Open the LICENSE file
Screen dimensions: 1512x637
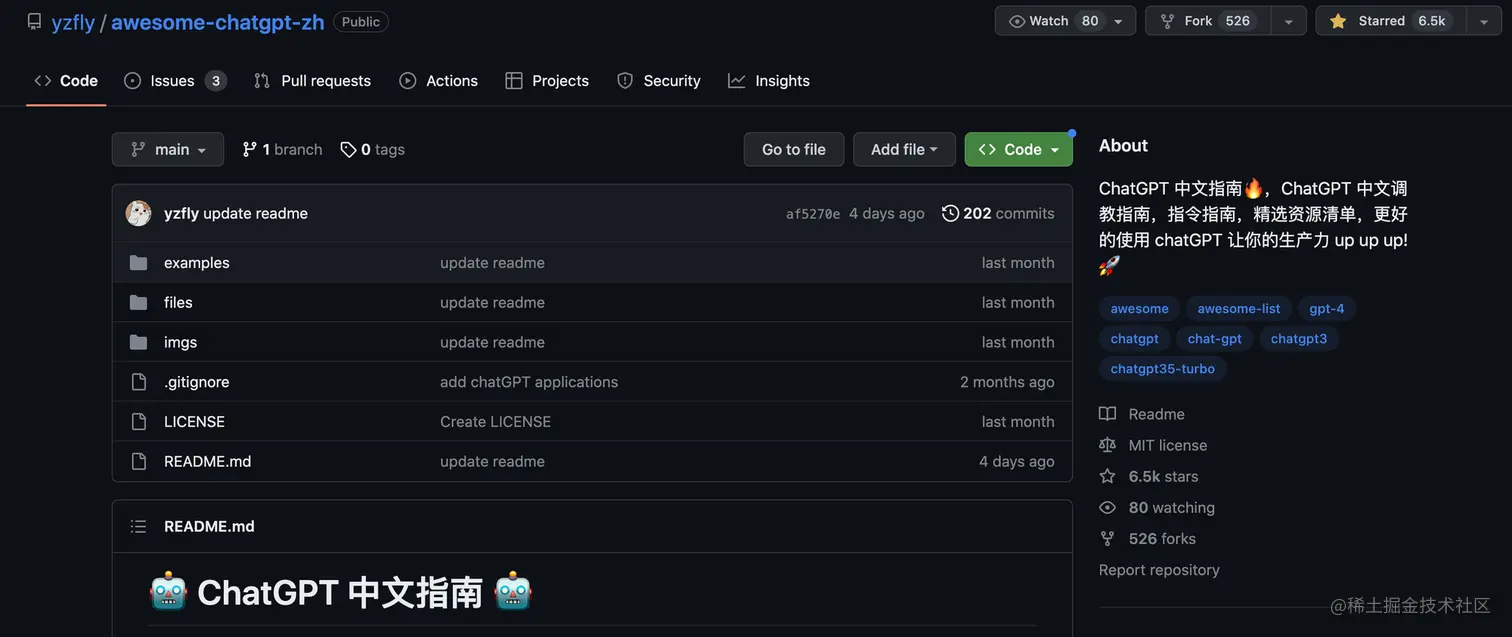194,421
